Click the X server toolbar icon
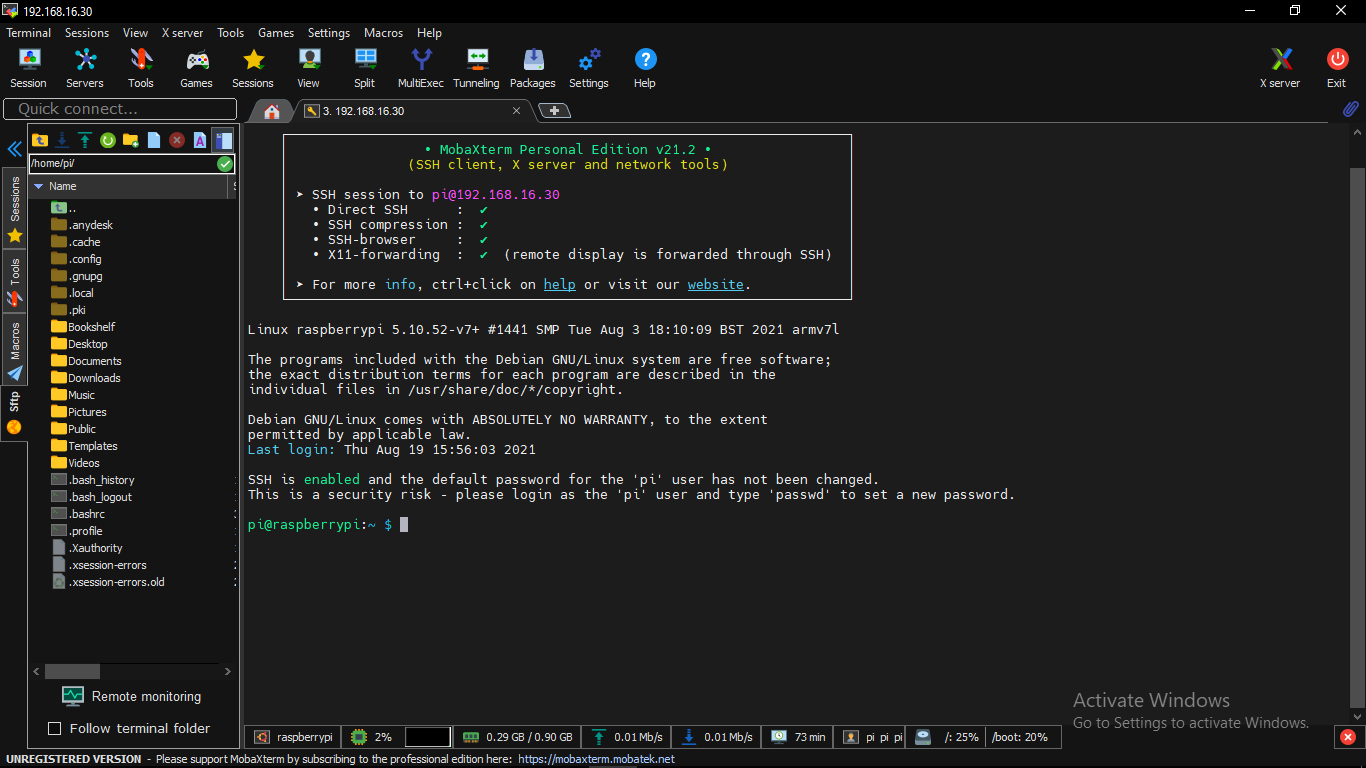 [x=1280, y=68]
